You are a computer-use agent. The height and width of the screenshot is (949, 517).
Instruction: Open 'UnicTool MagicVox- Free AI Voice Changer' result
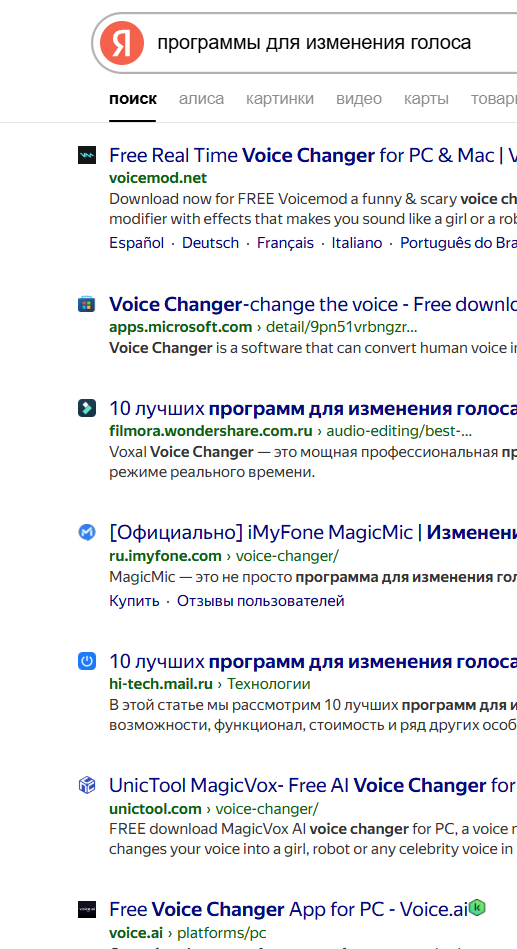312,786
